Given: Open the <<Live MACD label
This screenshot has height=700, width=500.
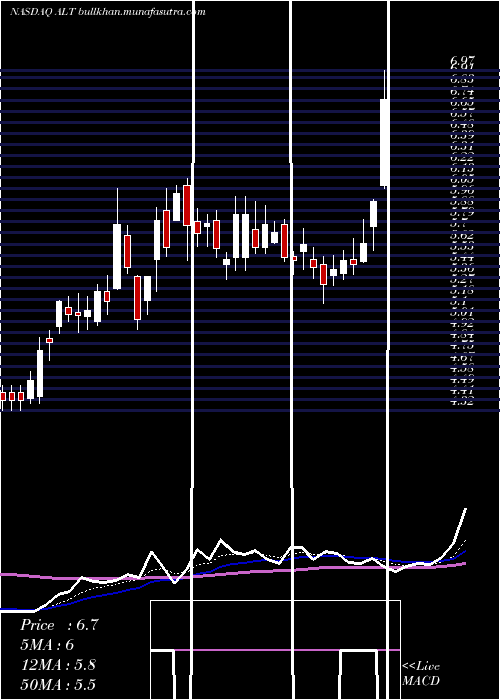Looking at the screenshot, I should pos(421,673).
